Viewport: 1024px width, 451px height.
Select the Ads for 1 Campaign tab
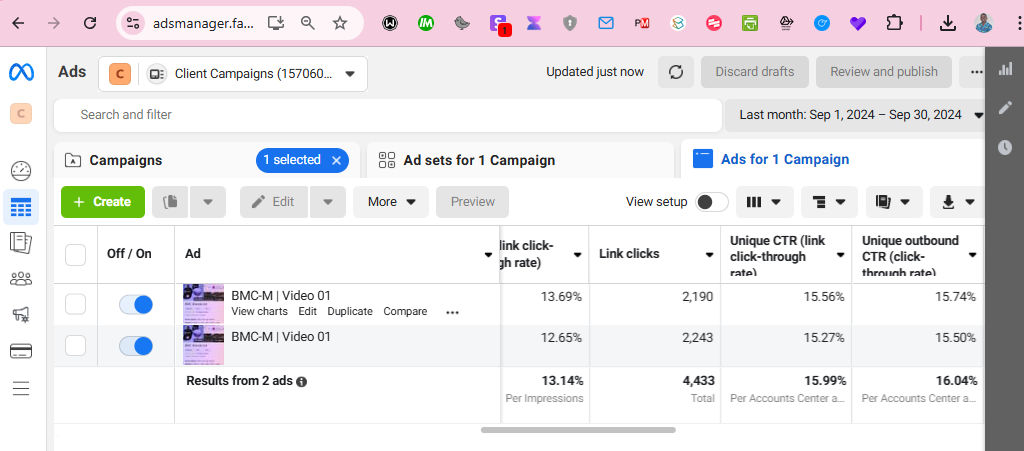pyautogui.click(x=833, y=159)
